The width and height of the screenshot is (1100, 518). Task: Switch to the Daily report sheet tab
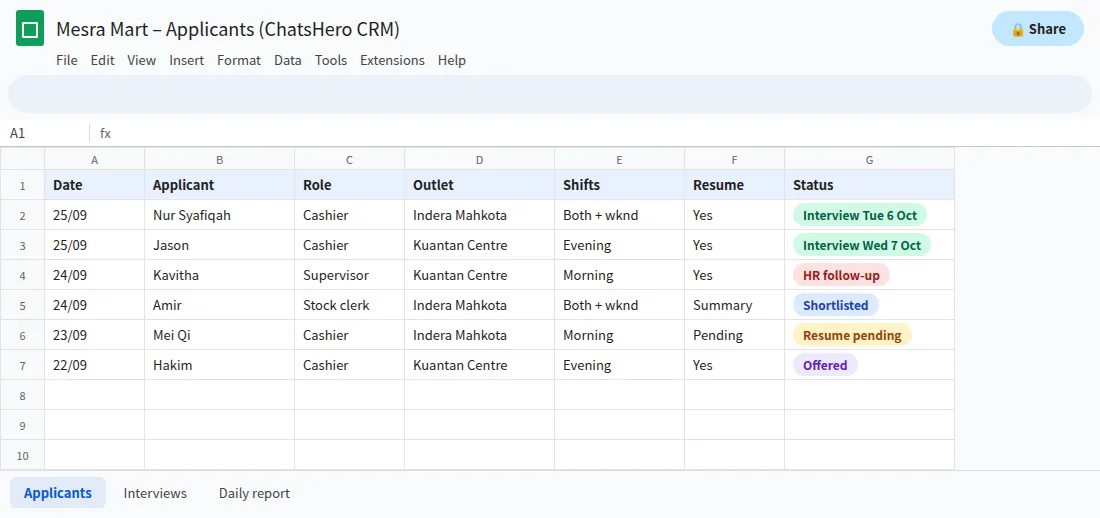pos(254,493)
